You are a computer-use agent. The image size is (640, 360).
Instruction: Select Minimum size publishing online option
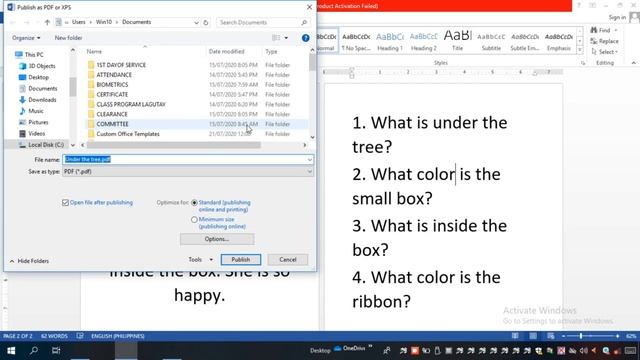coord(194,220)
